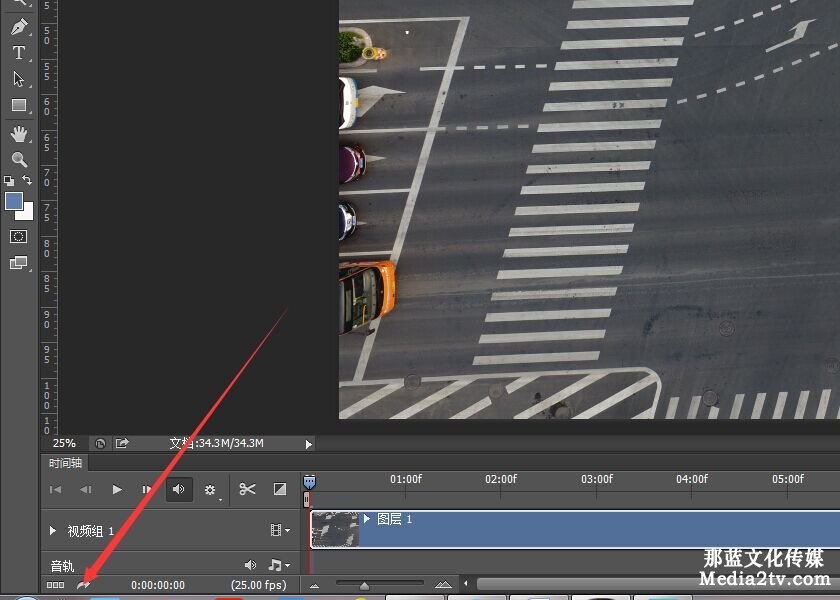The image size is (840, 600).
Task: Click the render video arrow icon
Action: coord(85,584)
